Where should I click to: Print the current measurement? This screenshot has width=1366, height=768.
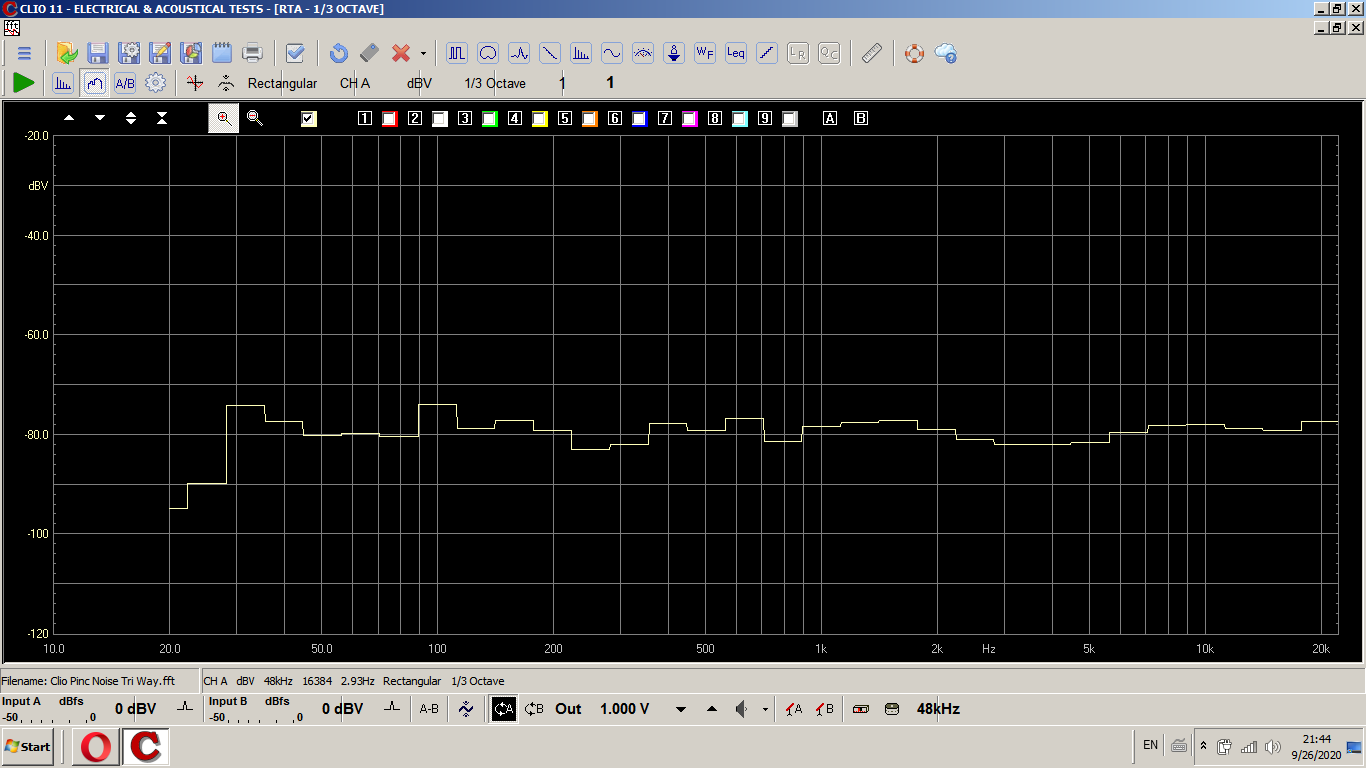(x=253, y=53)
